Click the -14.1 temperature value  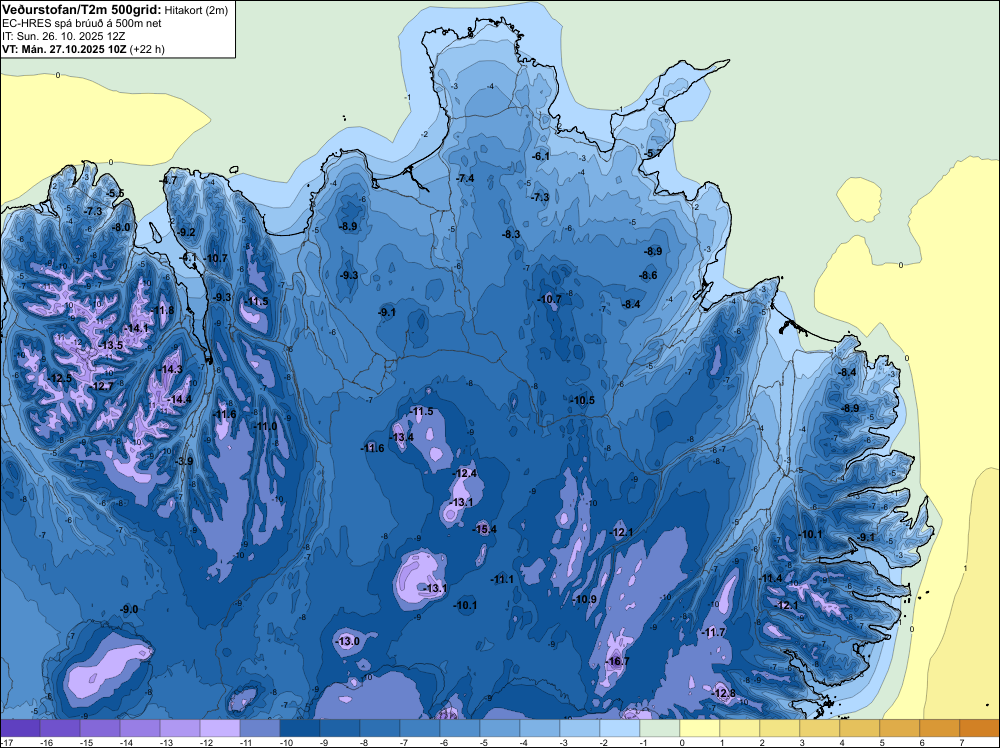(136, 328)
